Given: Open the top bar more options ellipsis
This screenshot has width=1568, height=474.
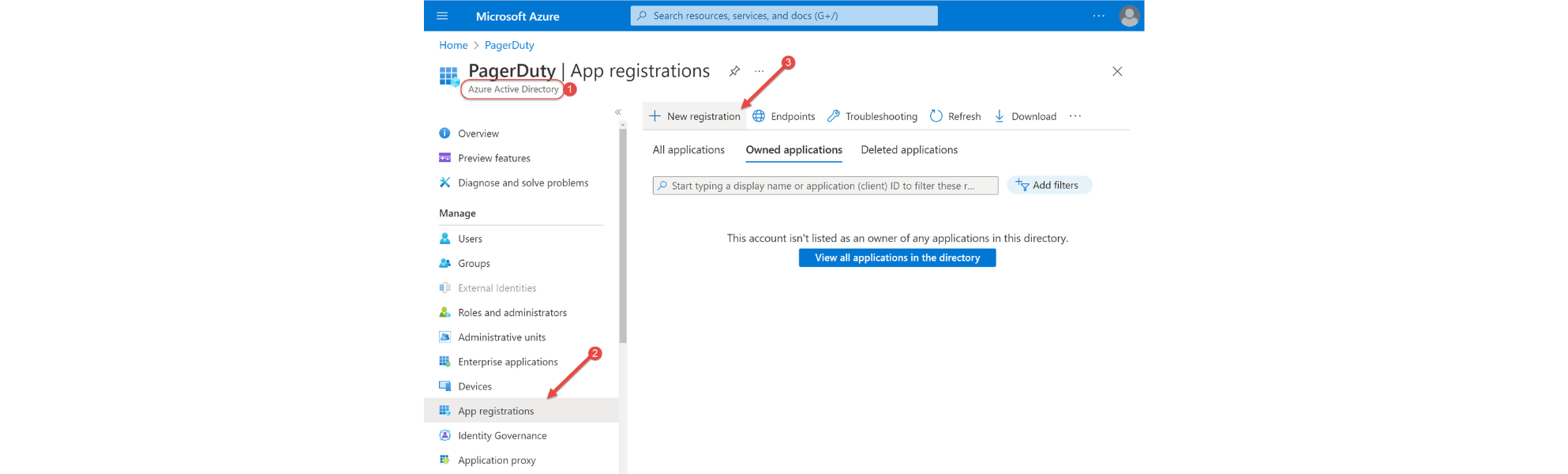Looking at the screenshot, I should pos(1098,16).
